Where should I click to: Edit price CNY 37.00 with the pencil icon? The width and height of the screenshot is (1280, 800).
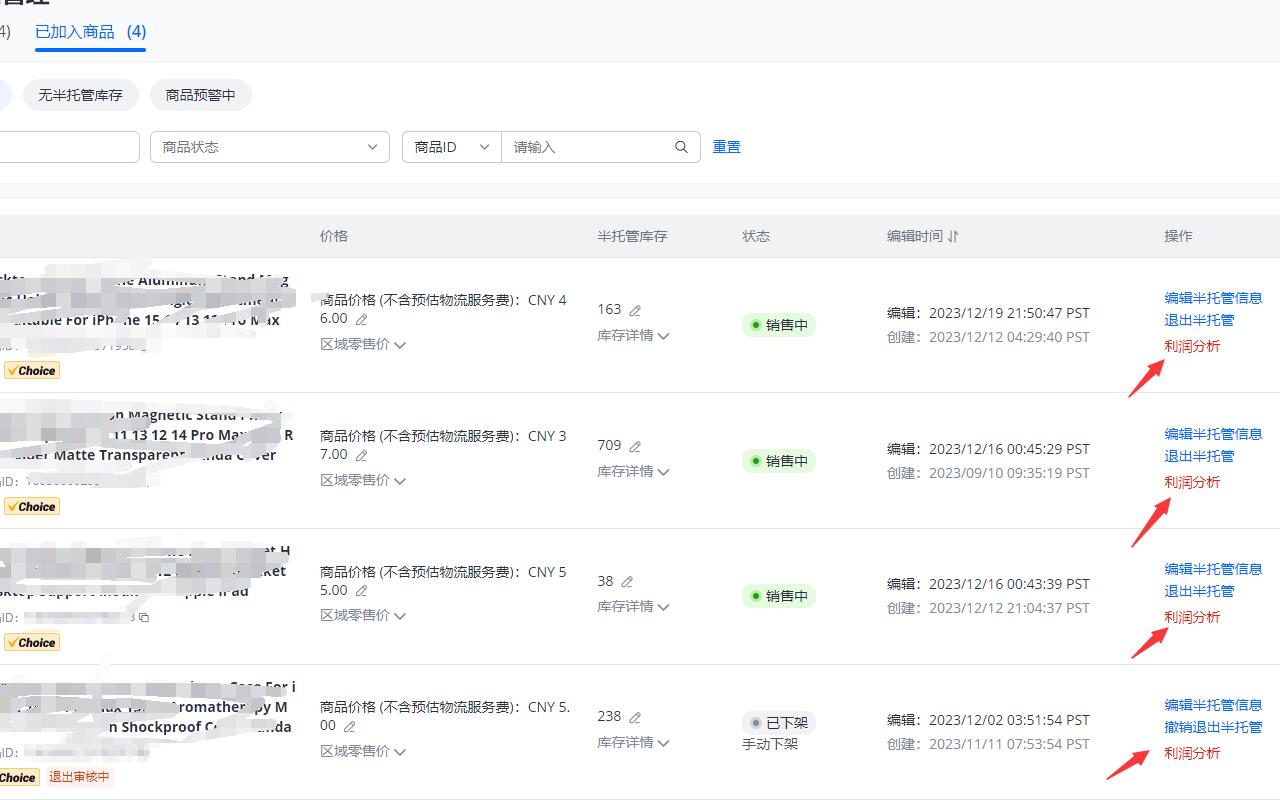click(x=362, y=455)
